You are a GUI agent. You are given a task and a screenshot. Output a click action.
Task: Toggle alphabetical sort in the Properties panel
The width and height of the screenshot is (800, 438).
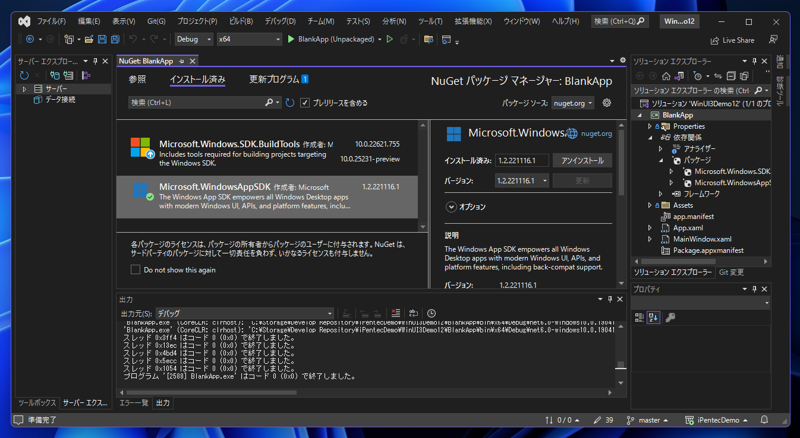[654, 317]
